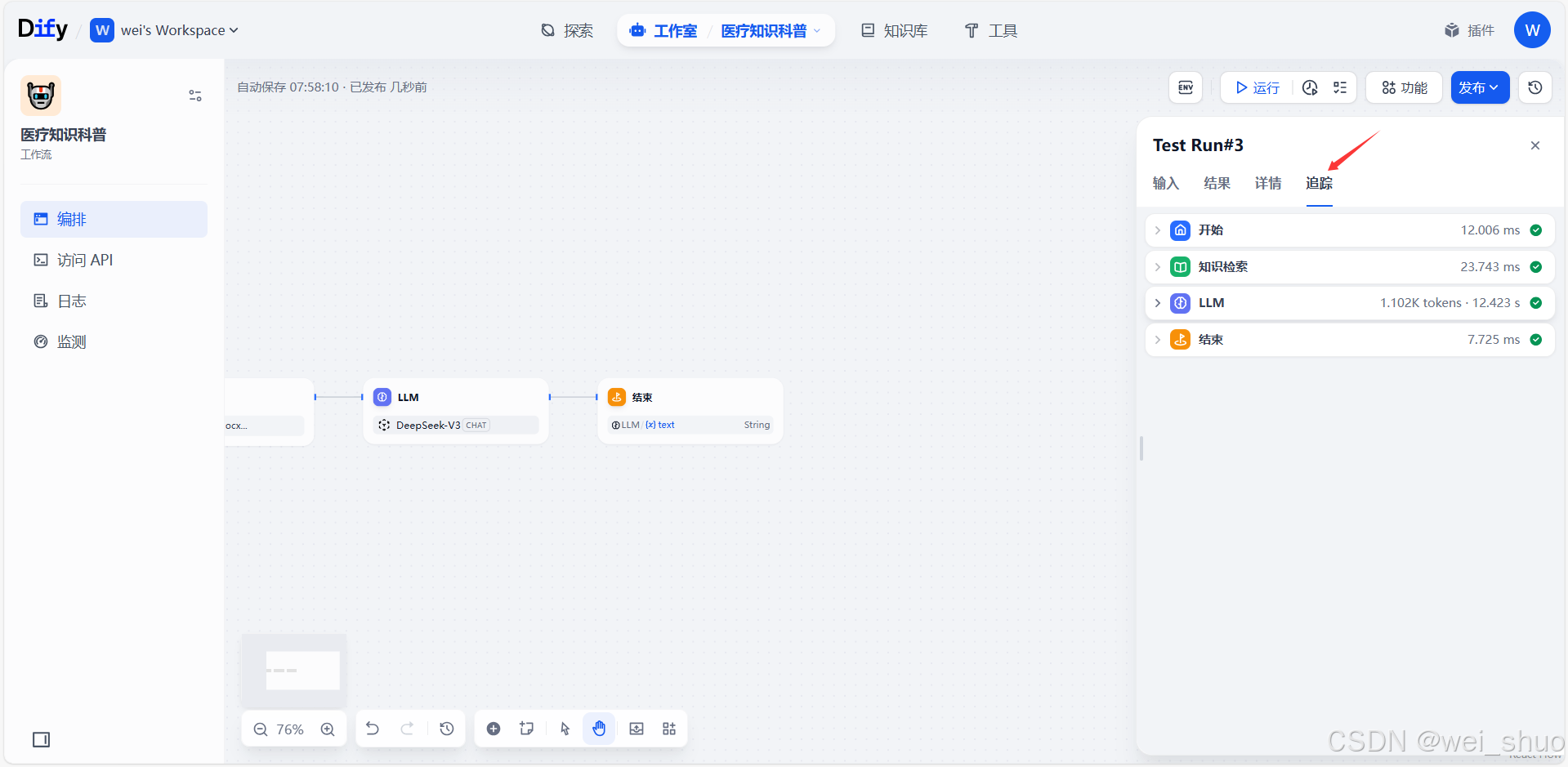Open version history icon at top right
This screenshot has width=1568, height=767.
[x=1535, y=87]
